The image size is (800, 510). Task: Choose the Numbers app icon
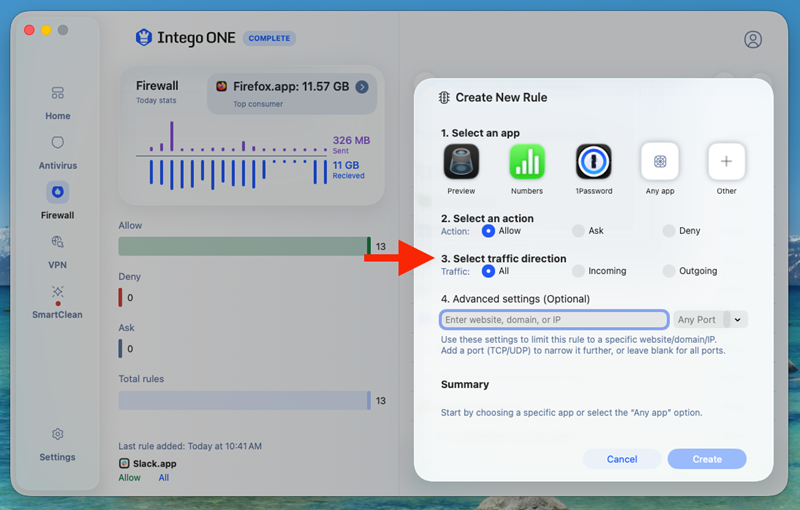pos(527,162)
